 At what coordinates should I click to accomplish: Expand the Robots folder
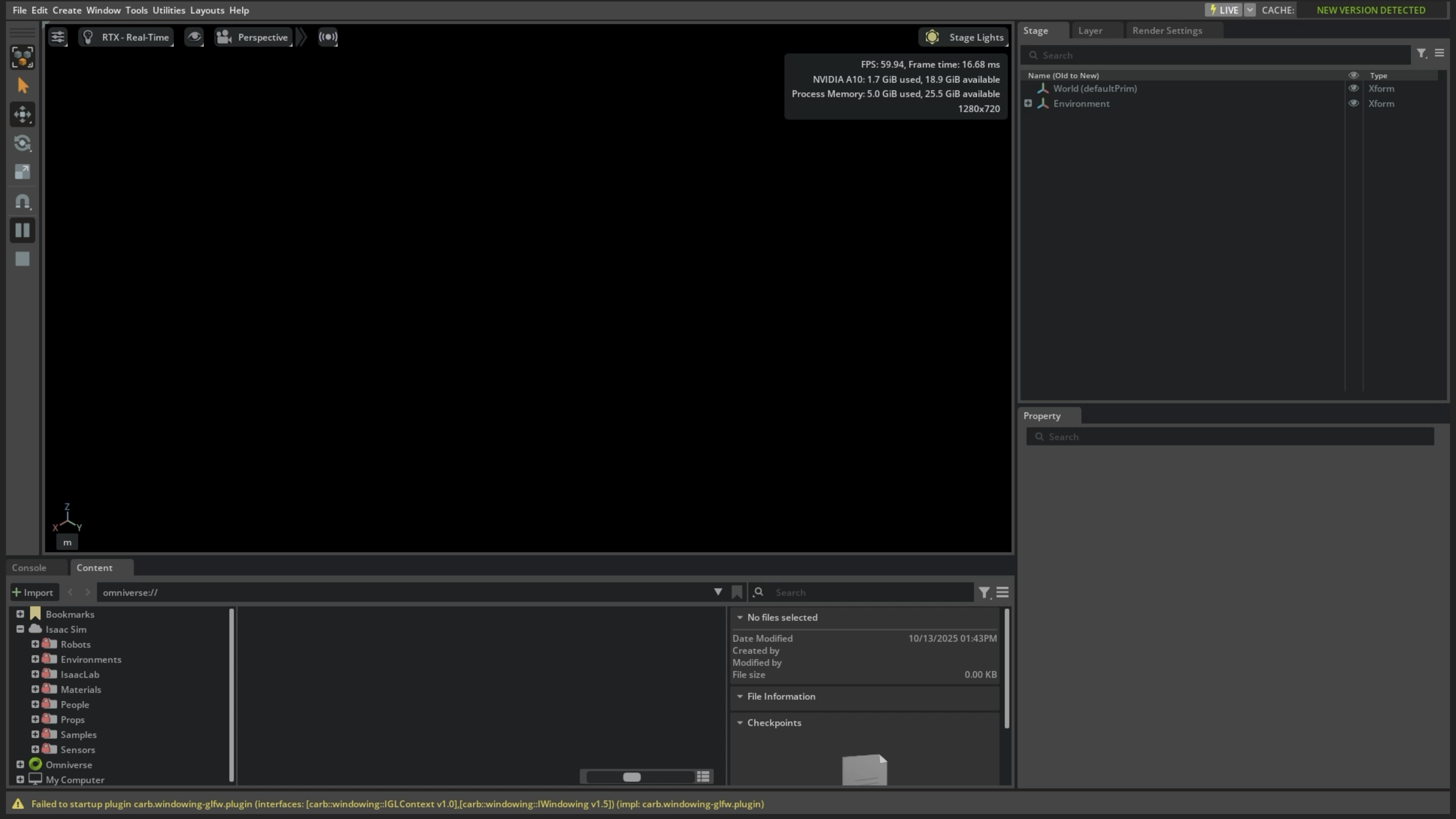click(x=35, y=644)
